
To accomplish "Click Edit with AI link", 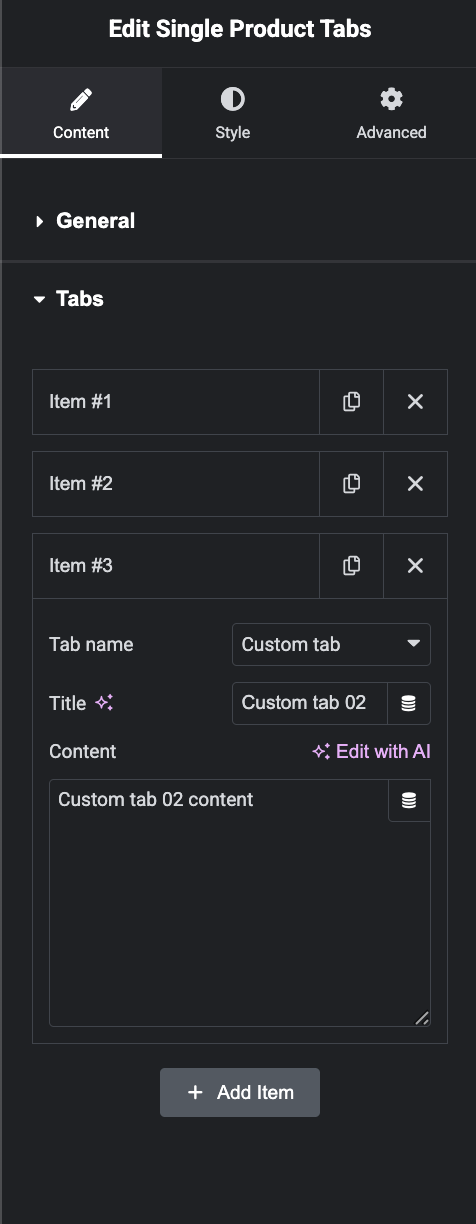I will click(x=371, y=751).
